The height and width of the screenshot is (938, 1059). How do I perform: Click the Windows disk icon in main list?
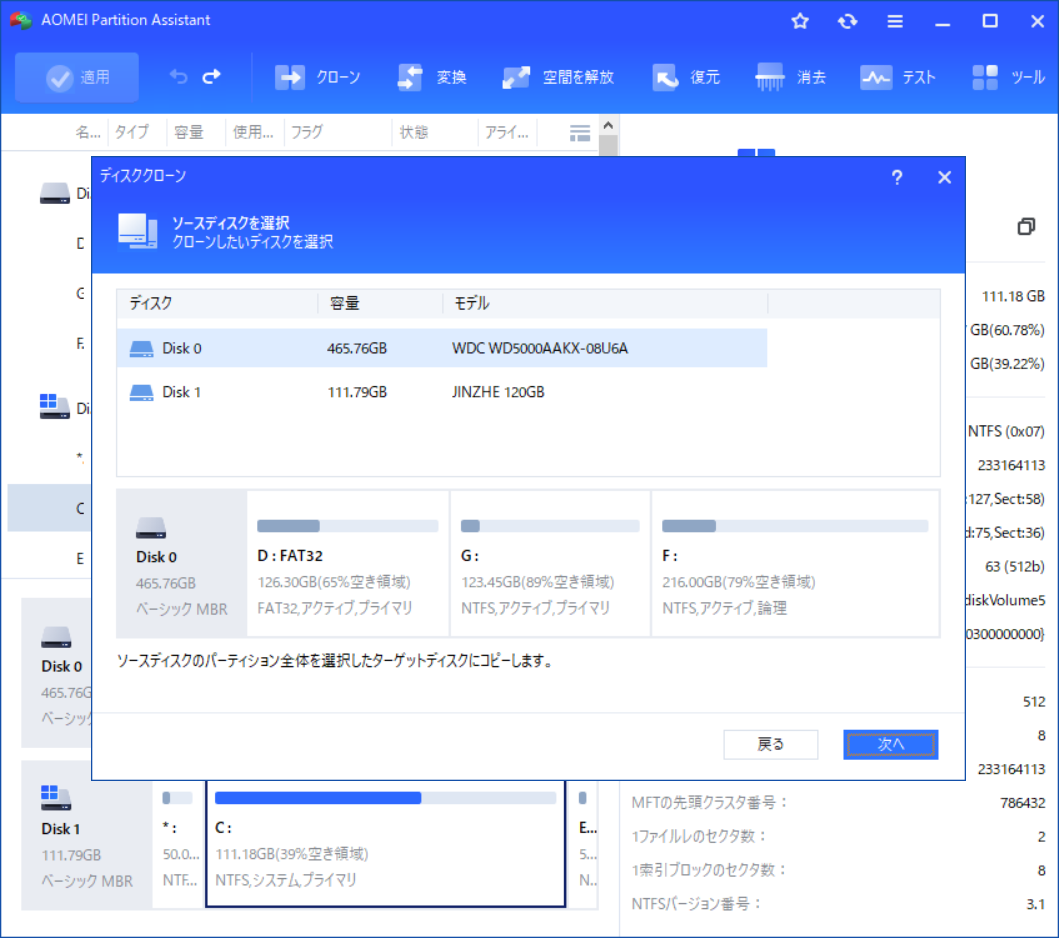point(54,406)
